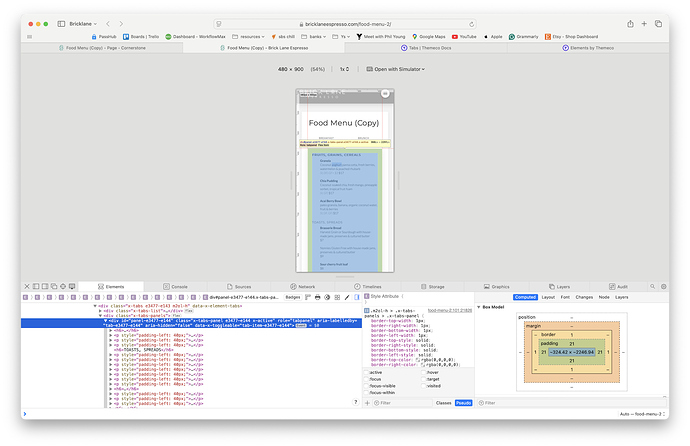Viewport: 690px width, 446px height.
Task: Open the Changes details sidebar panel
Action: 584,297
